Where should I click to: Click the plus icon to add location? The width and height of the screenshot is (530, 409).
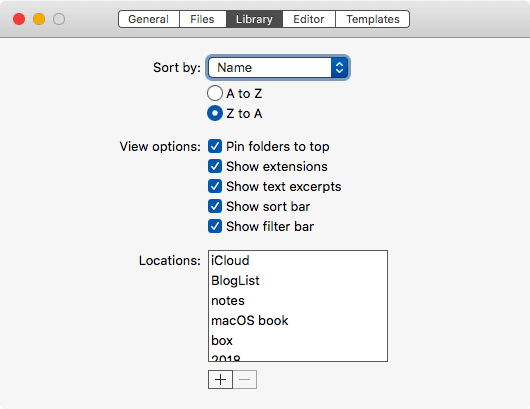coord(220,379)
